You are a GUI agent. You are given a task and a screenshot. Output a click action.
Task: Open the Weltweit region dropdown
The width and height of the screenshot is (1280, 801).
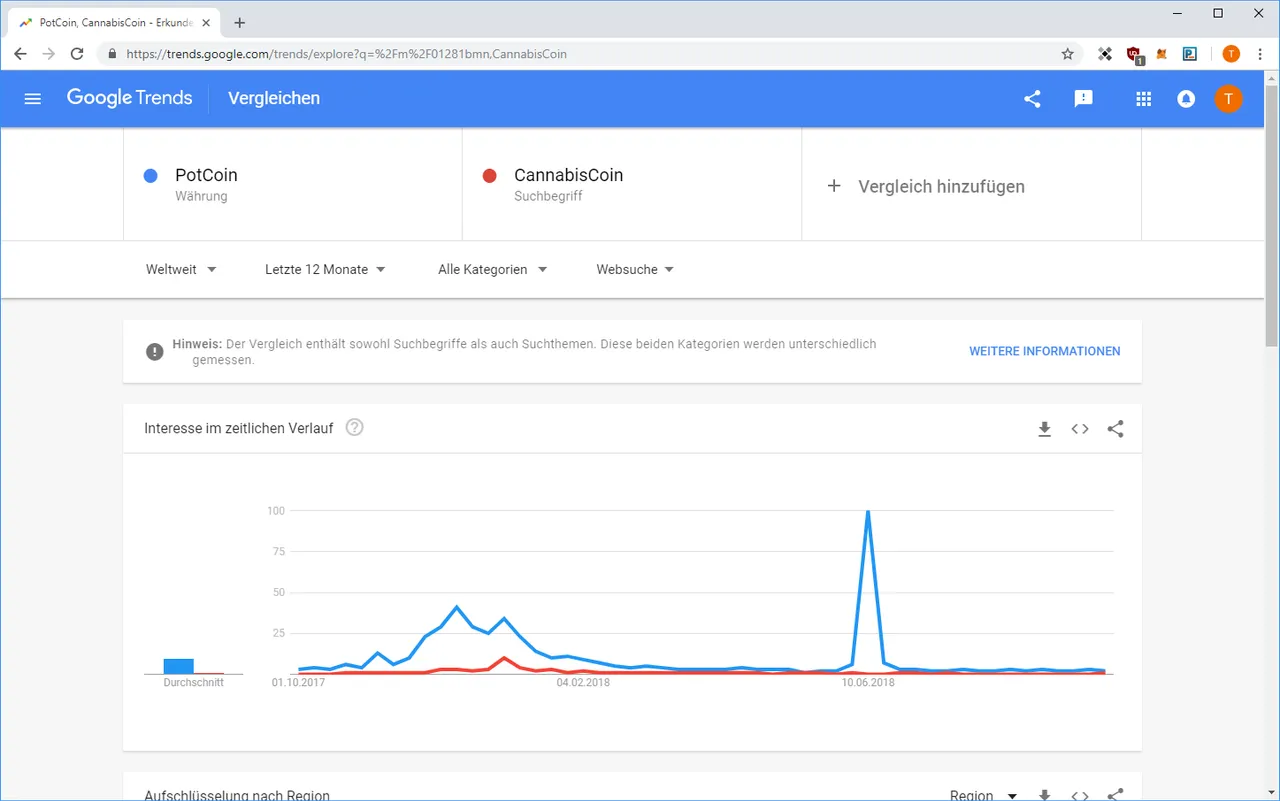point(181,269)
